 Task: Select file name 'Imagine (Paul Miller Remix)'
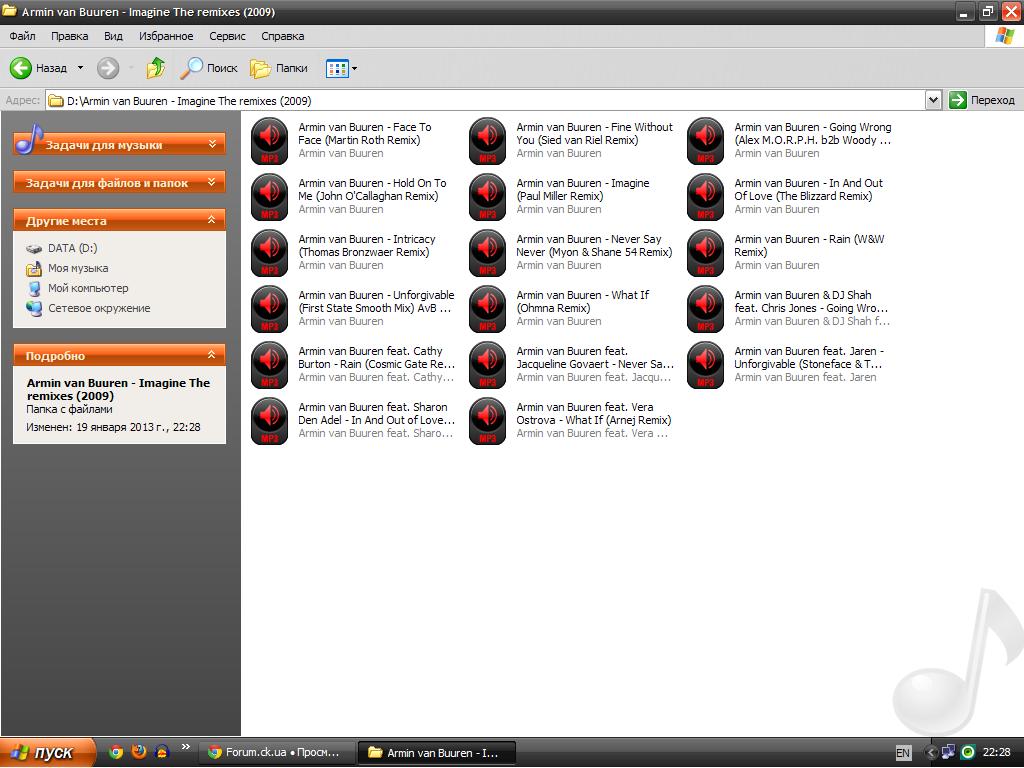[x=583, y=190]
